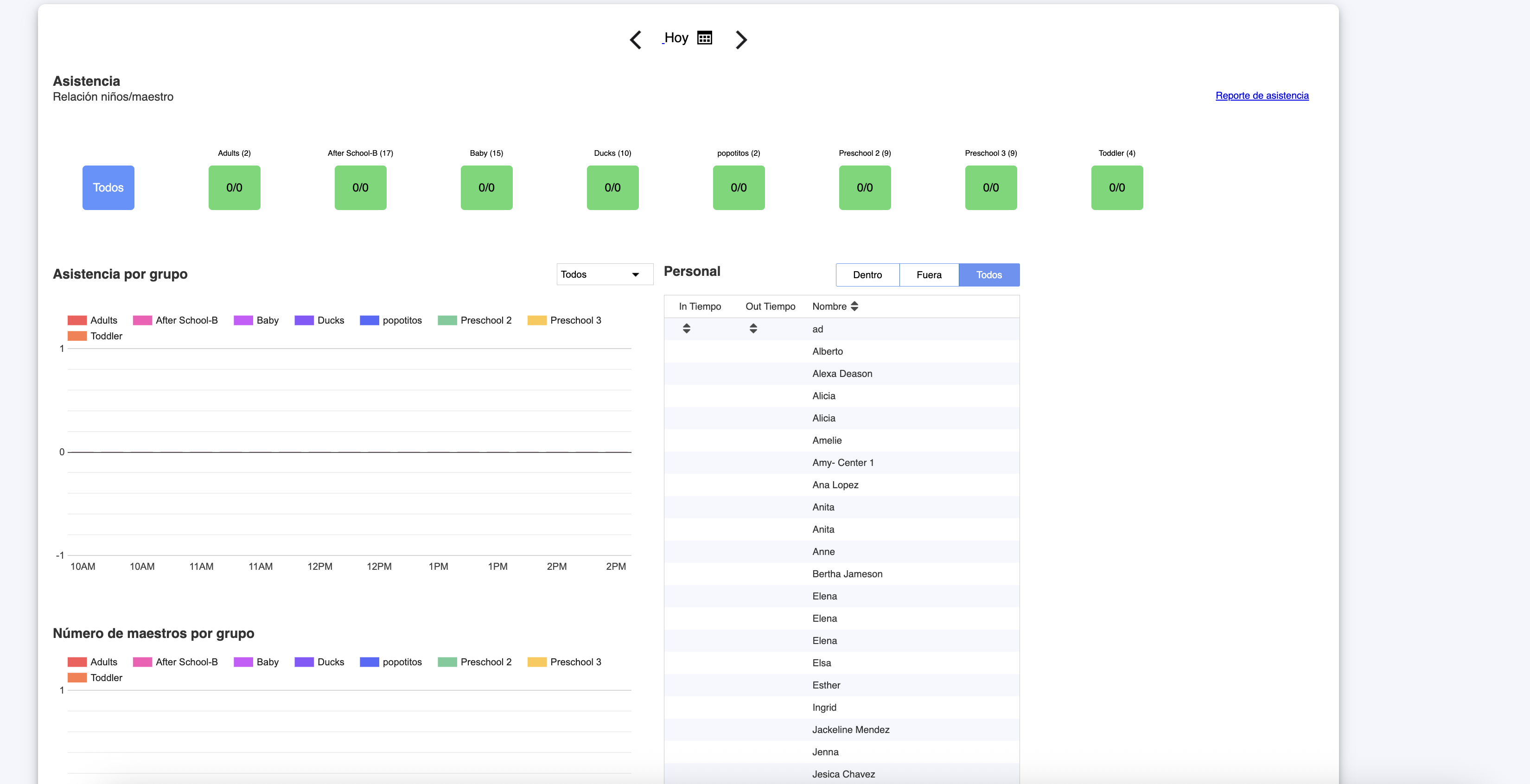The width and height of the screenshot is (1530, 784).
Task: Sort by Nombre column arrows
Action: click(854, 306)
